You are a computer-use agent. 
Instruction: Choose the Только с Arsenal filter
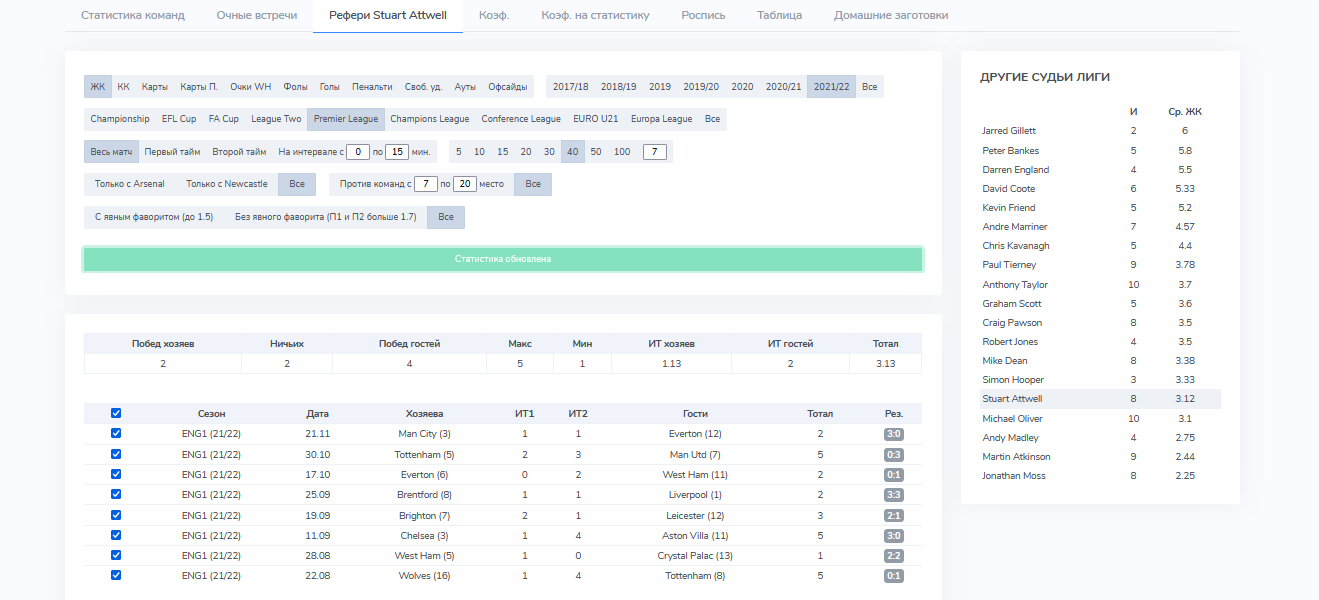tap(129, 184)
